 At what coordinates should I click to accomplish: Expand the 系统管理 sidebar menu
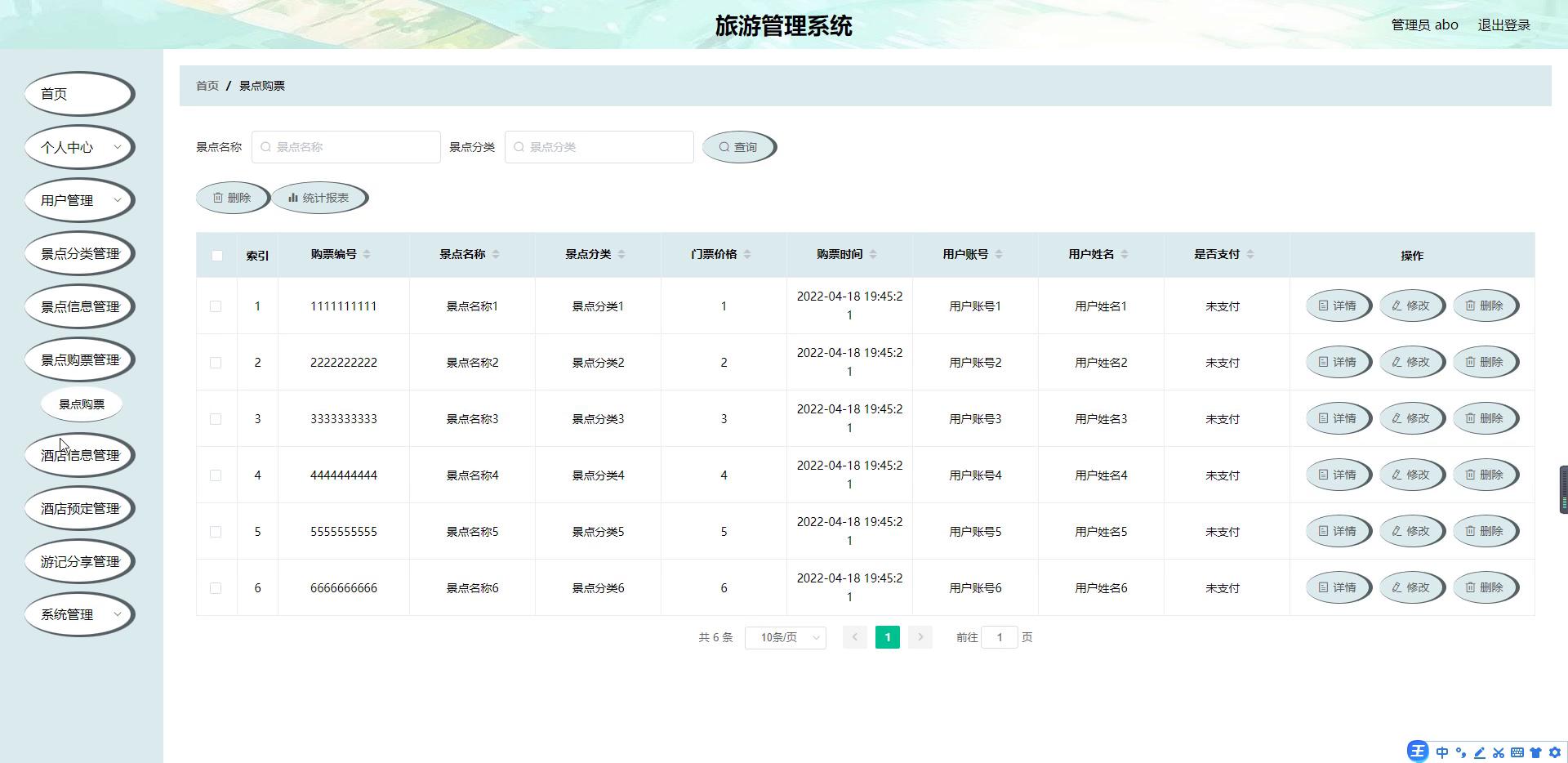79,615
